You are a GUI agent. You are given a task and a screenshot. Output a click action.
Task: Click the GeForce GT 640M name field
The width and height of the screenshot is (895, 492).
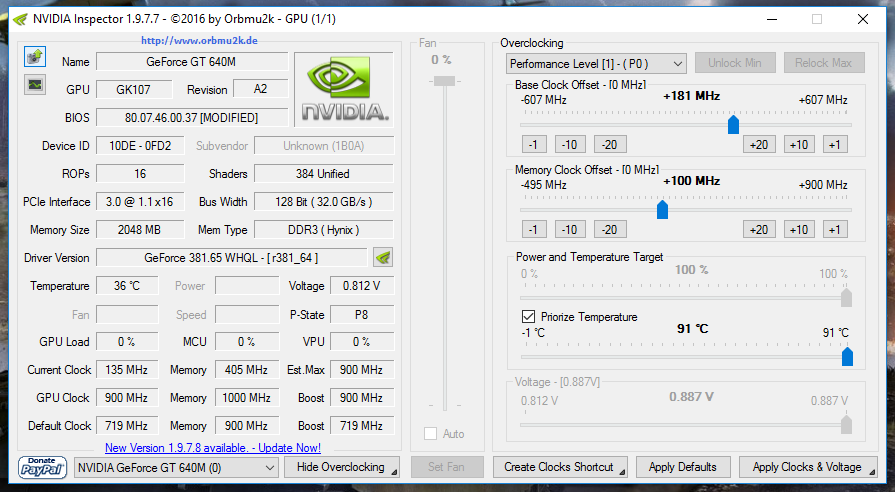tap(192, 62)
